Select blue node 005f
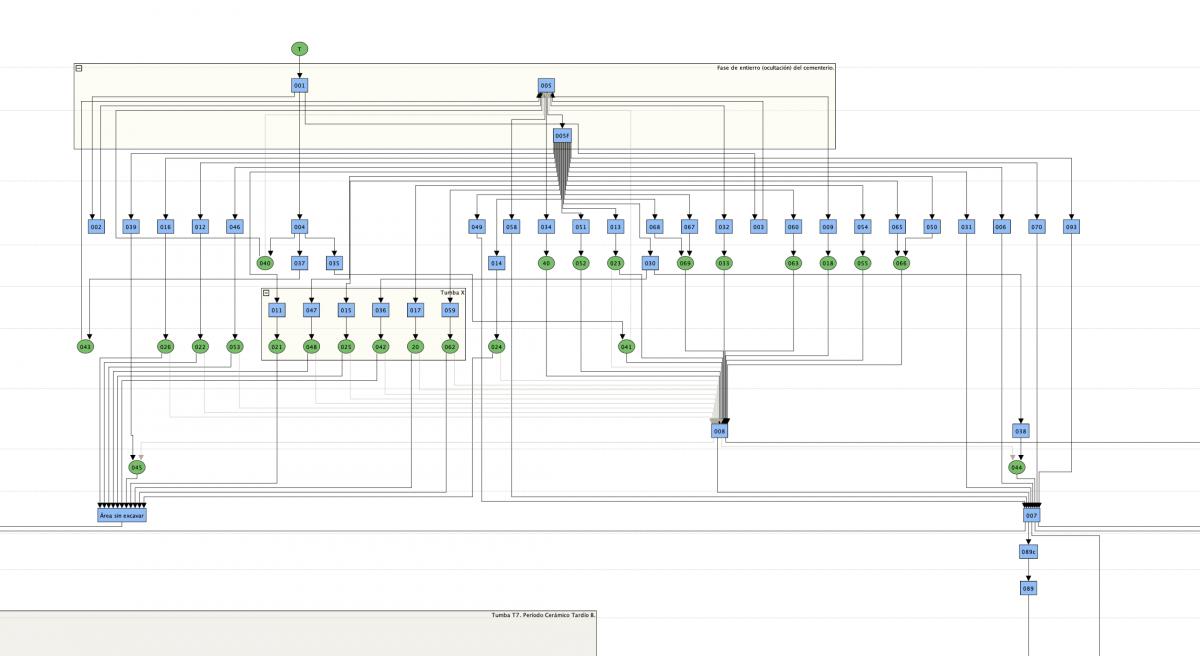The height and width of the screenshot is (656, 1200). tap(562, 135)
